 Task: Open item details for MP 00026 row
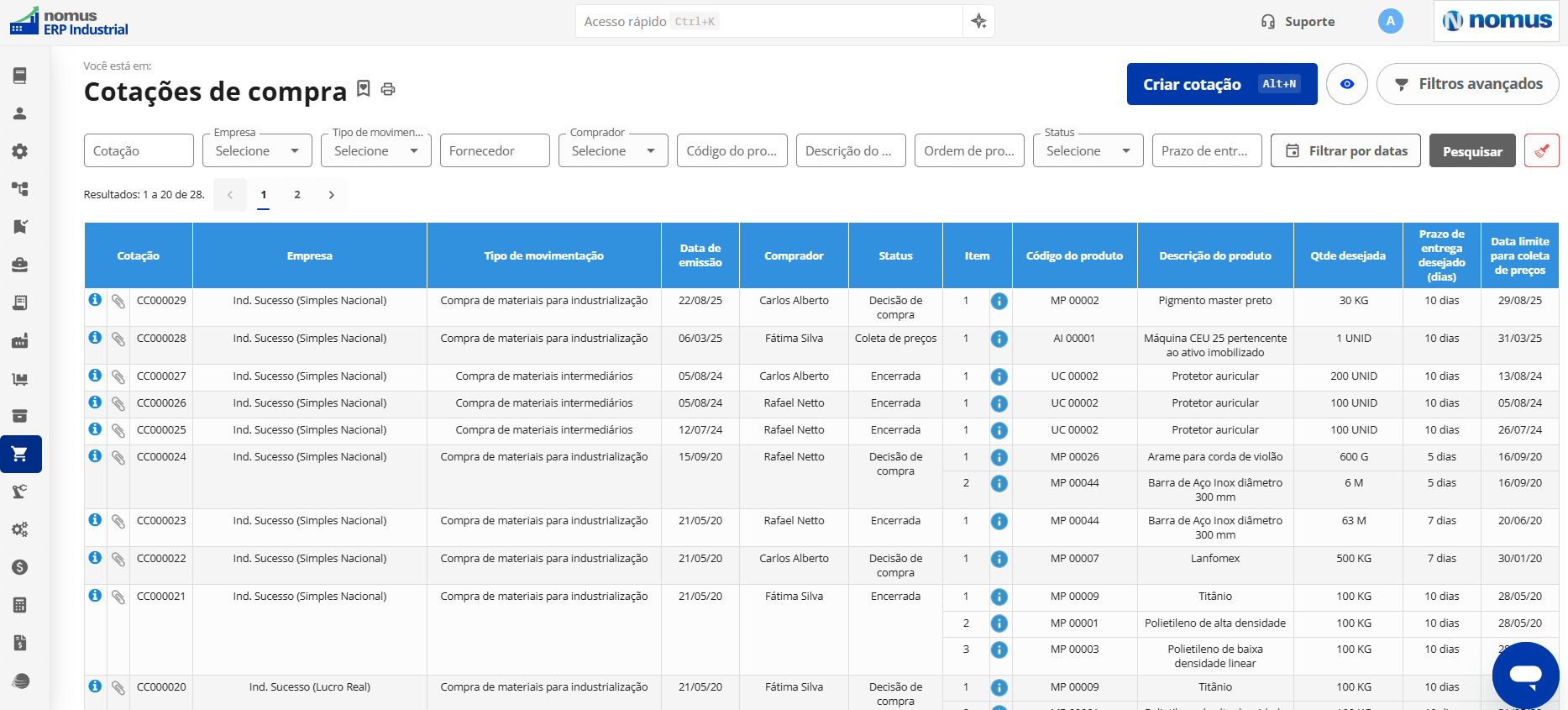coord(999,457)
